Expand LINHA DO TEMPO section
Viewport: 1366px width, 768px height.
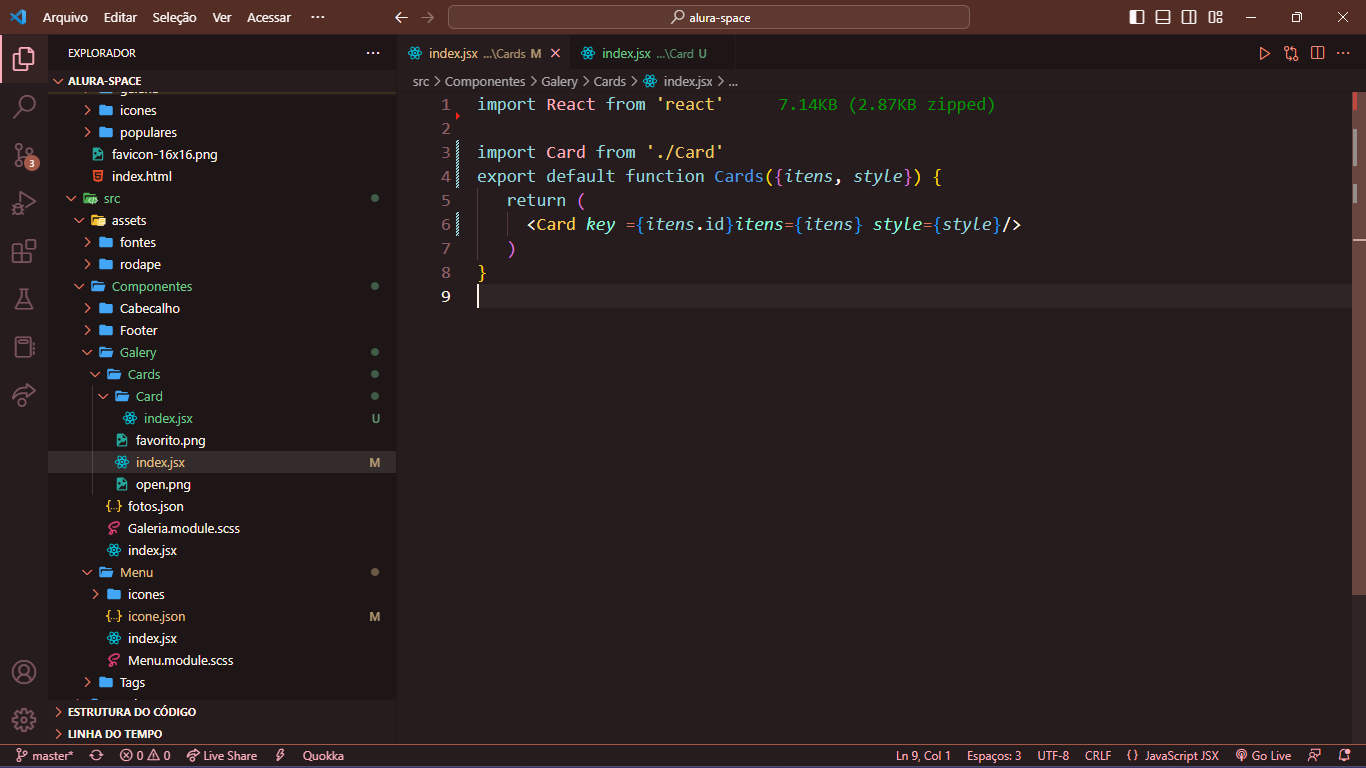[x=115, y=734]
